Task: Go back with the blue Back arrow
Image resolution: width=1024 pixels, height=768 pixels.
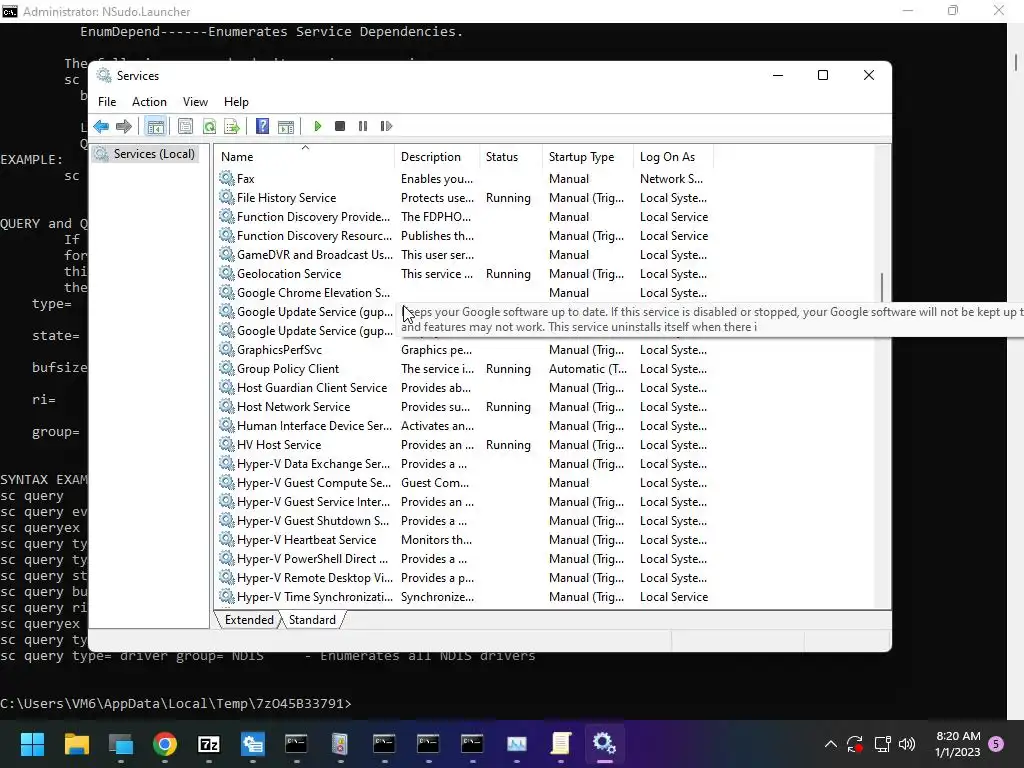Action: [101, 126]
